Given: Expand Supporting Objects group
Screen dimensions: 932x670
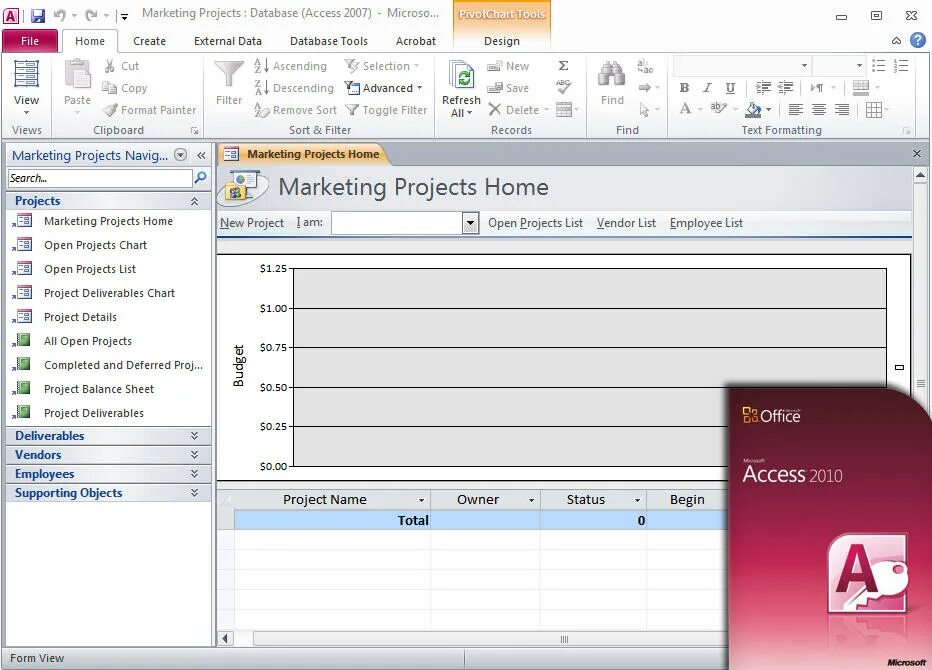Looking at the screenshot, I should click(194, 493).
